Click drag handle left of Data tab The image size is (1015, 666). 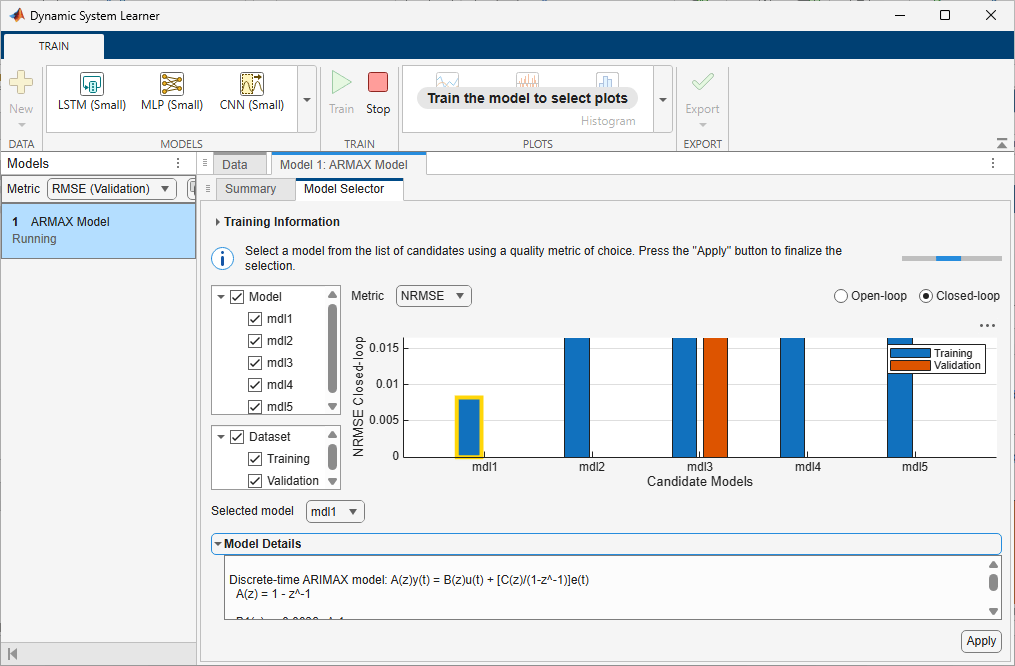click(x=205, y=163)
